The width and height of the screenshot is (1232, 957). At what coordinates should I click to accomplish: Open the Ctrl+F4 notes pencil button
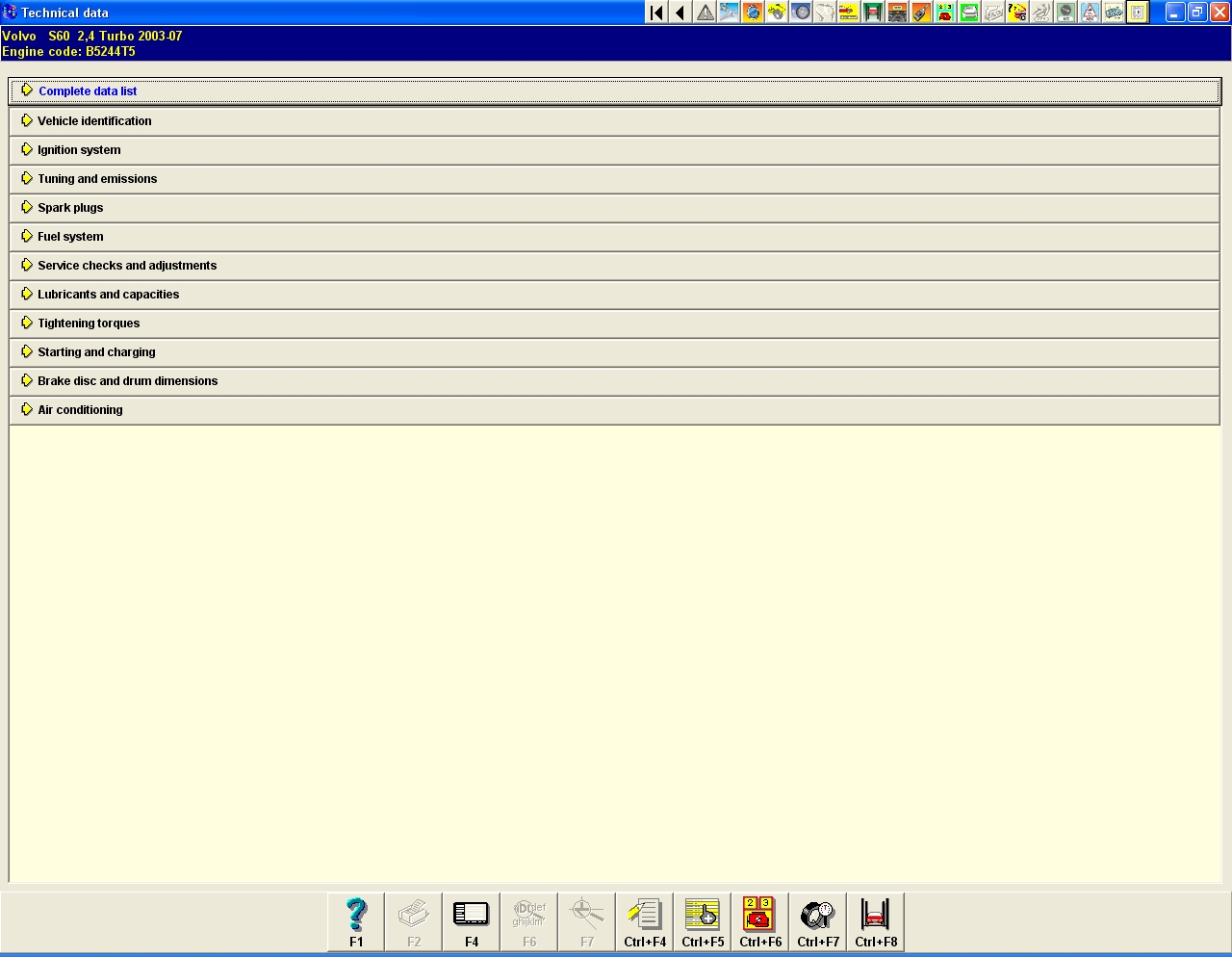pos(645,921)
